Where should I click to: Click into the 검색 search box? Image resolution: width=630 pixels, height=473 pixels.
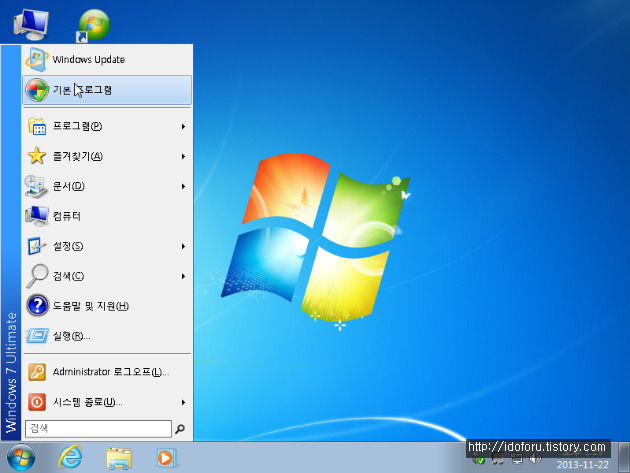98,429
